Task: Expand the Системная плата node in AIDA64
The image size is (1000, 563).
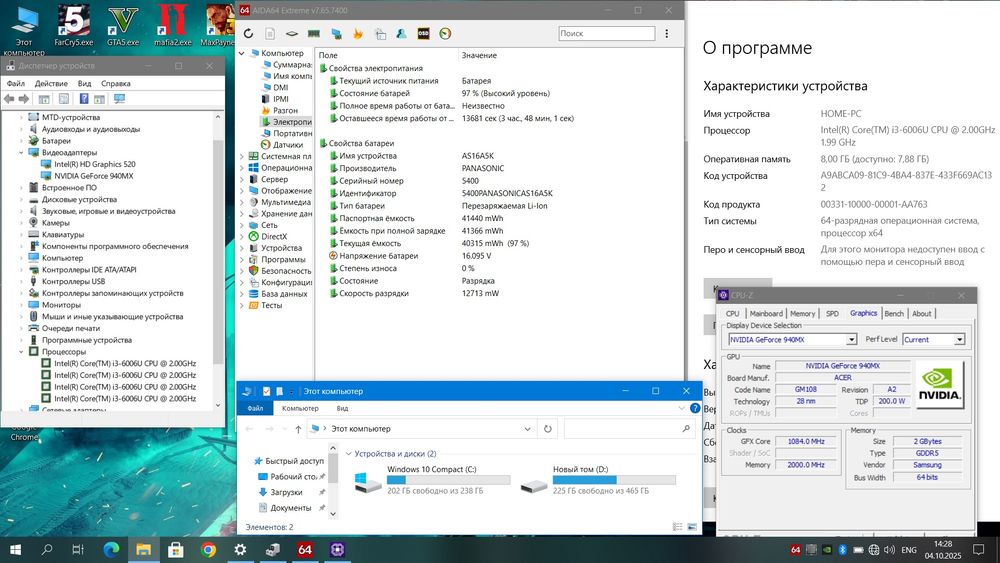Action: point(242,156)
